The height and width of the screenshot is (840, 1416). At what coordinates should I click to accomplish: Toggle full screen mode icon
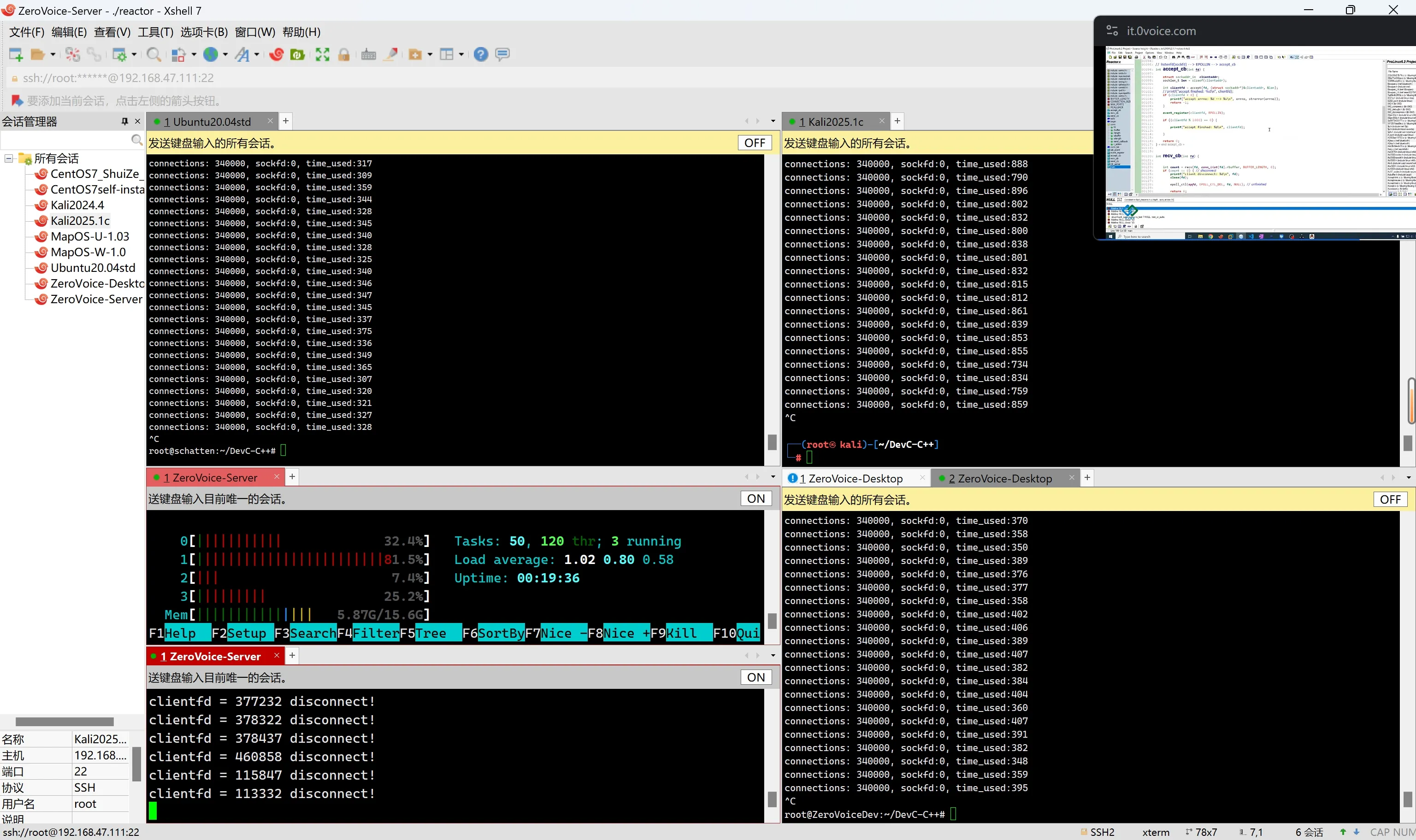pos(322,54)
